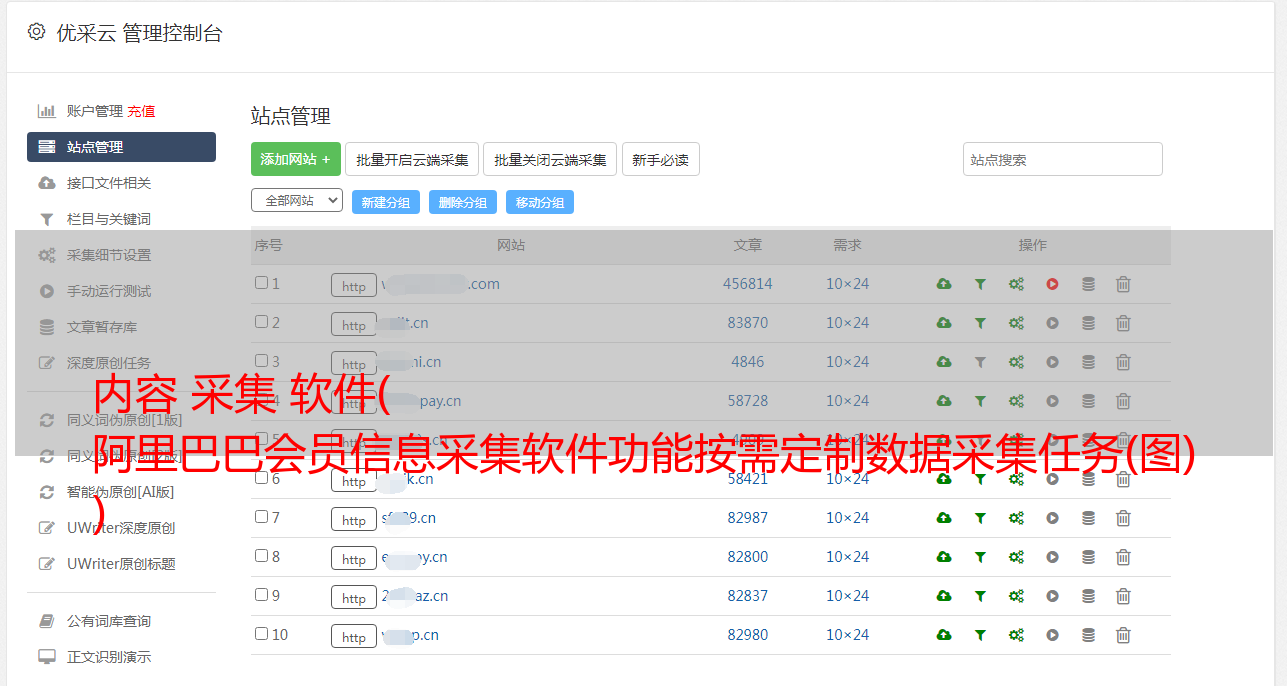Open the 全部网站 group dropdown
Image resolution: width=1287 pixels, height=686 pixels.
click(x=297, y=201)
